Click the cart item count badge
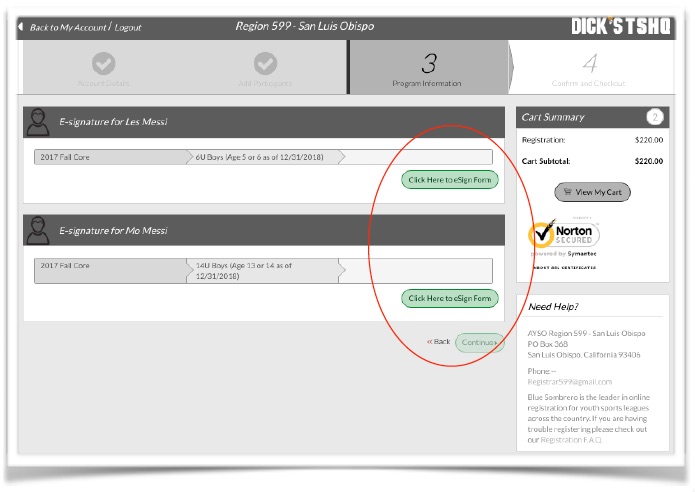The width and height of the screenshot is (695, 492). click(x=655, y=117)
